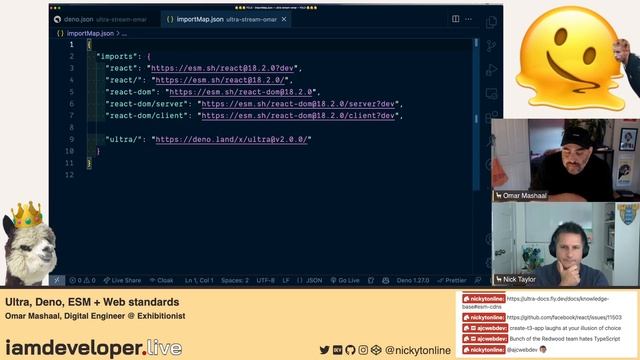640x360 pixels.
Task: Open the deno.land/x/ultra@v2.0.0/ link
Action: (231, 139)
